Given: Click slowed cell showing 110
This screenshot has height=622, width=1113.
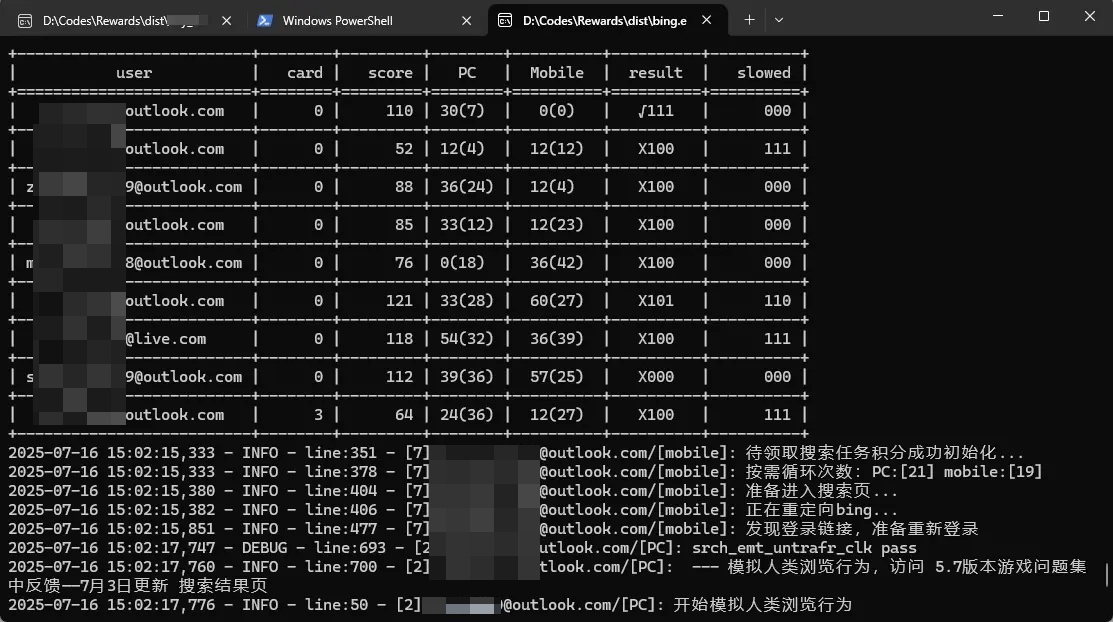Looking at the screenshot, I should point(777,300).
